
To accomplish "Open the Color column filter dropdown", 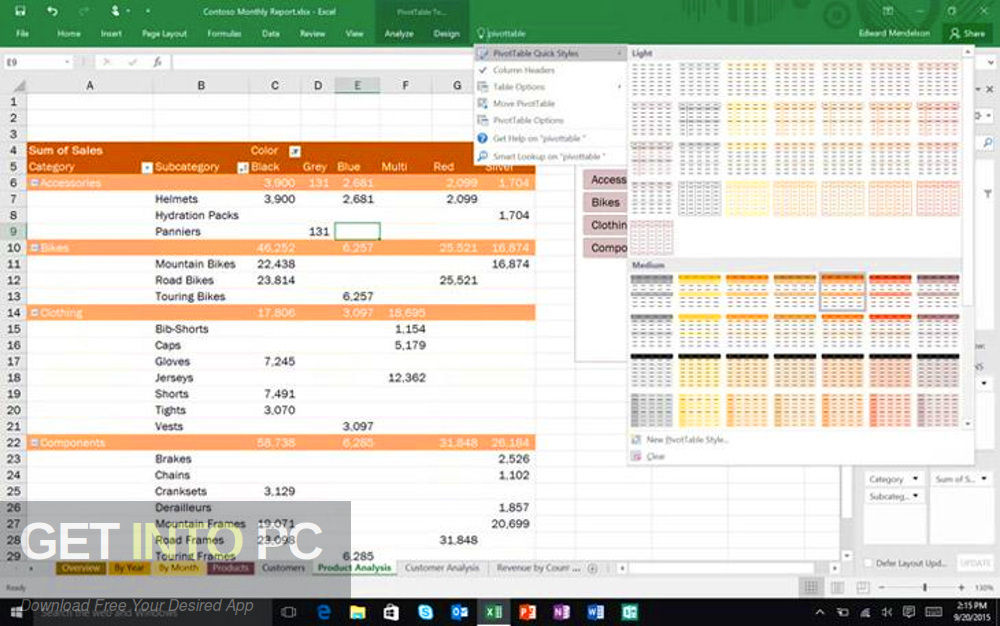I will pos(294,151).
